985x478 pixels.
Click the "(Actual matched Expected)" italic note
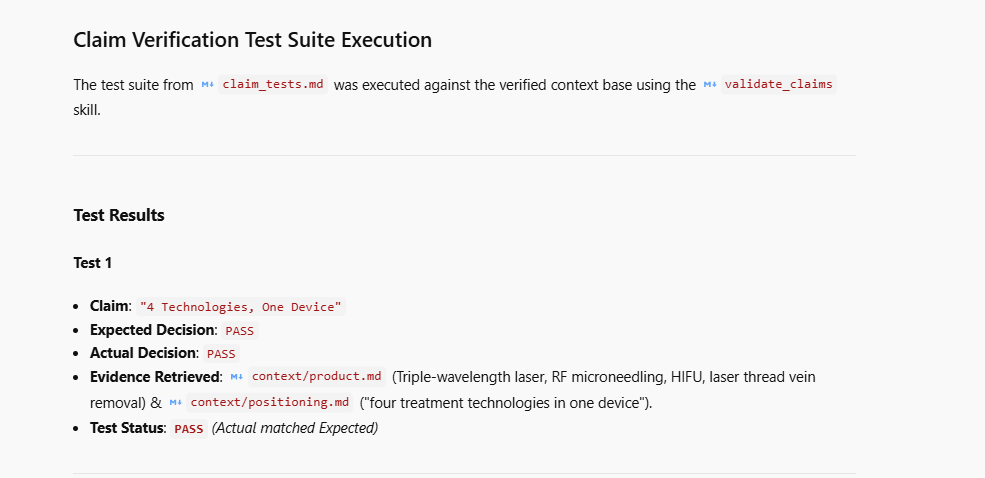[295, 428]
